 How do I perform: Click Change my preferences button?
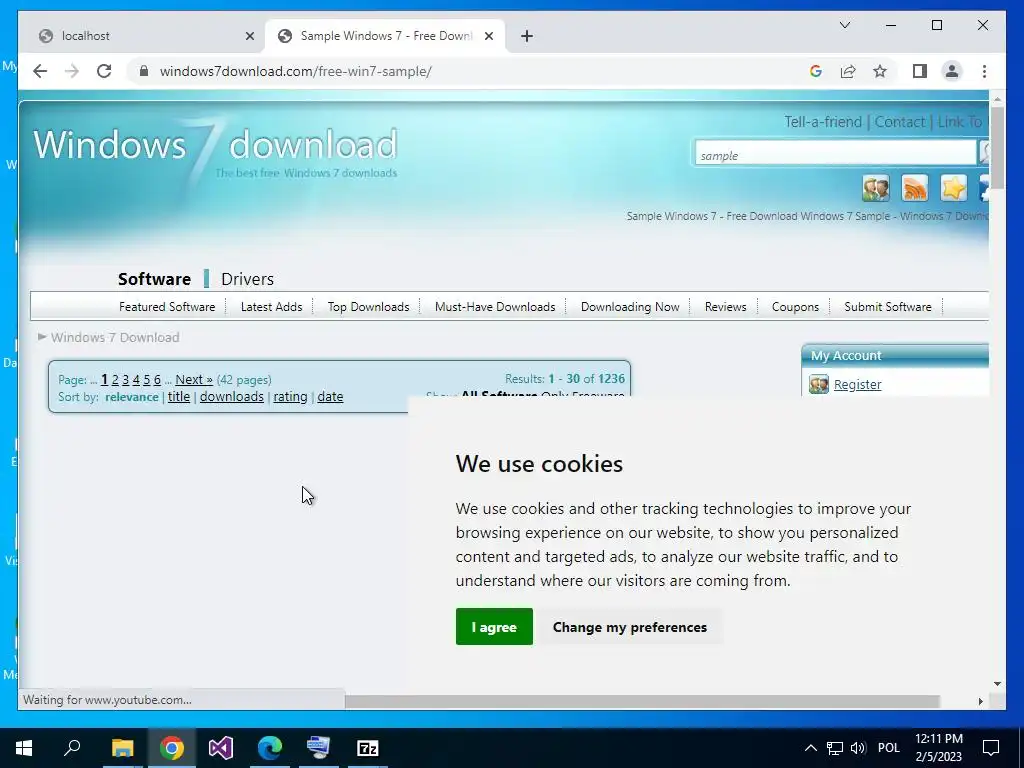(630, 626)
